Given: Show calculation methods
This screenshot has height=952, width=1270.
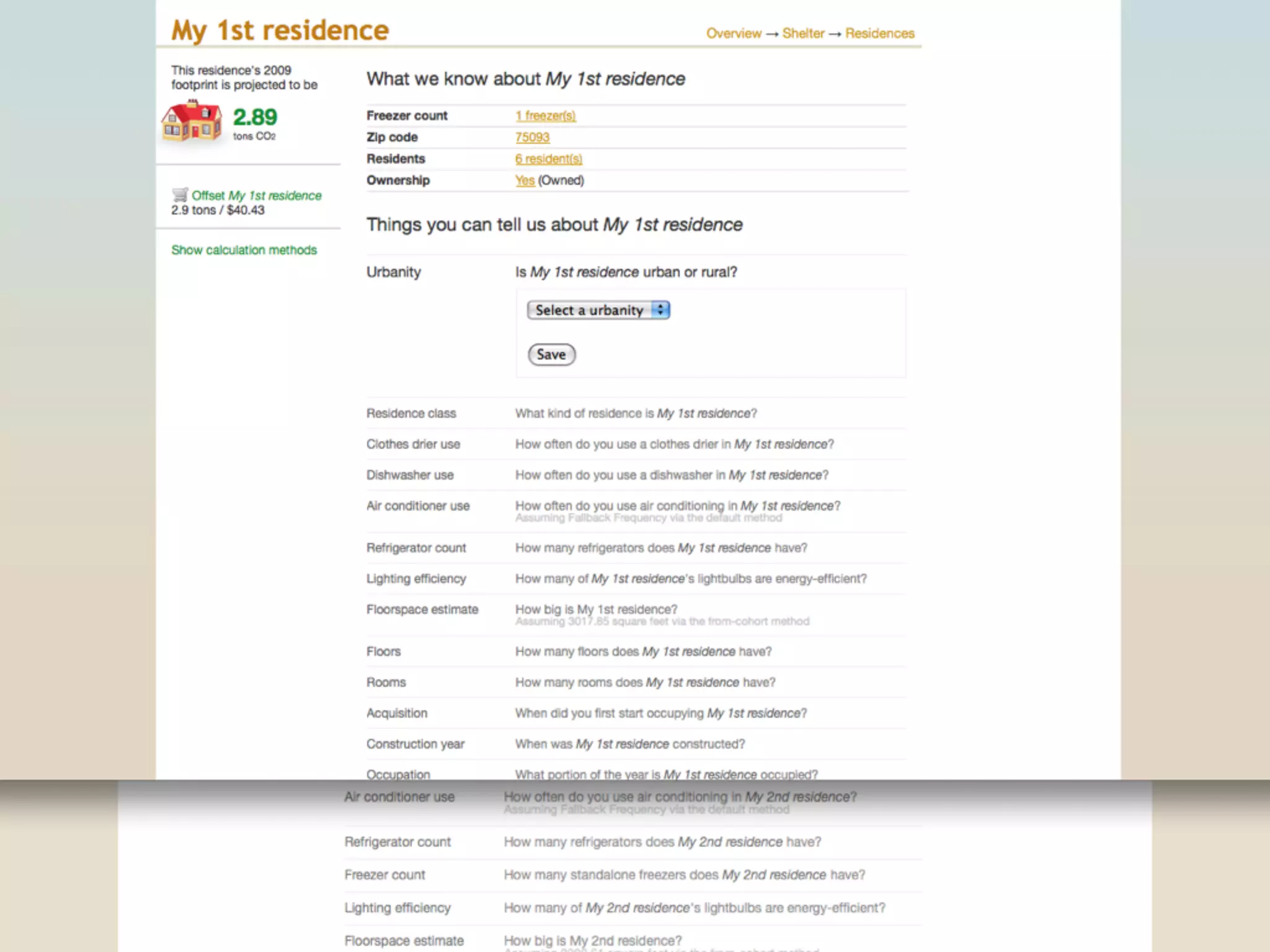Looking at the screenshot, I should pyautogui.click(x=244, y=250).
